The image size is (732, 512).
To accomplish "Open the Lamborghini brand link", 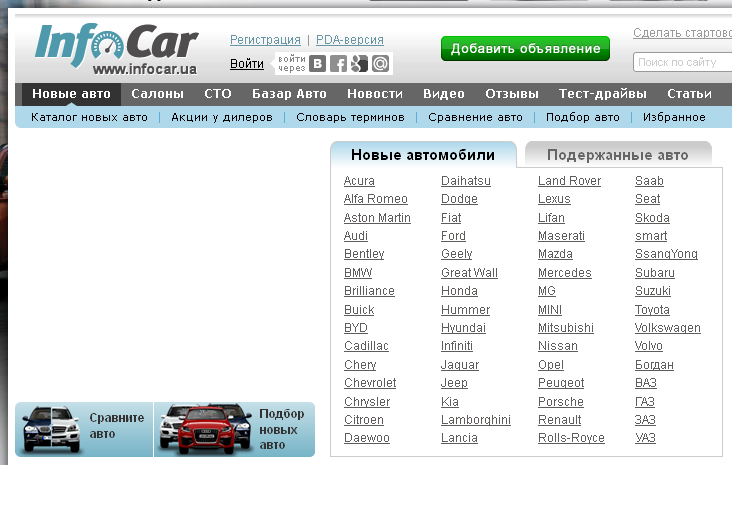I will coord(476,420).
